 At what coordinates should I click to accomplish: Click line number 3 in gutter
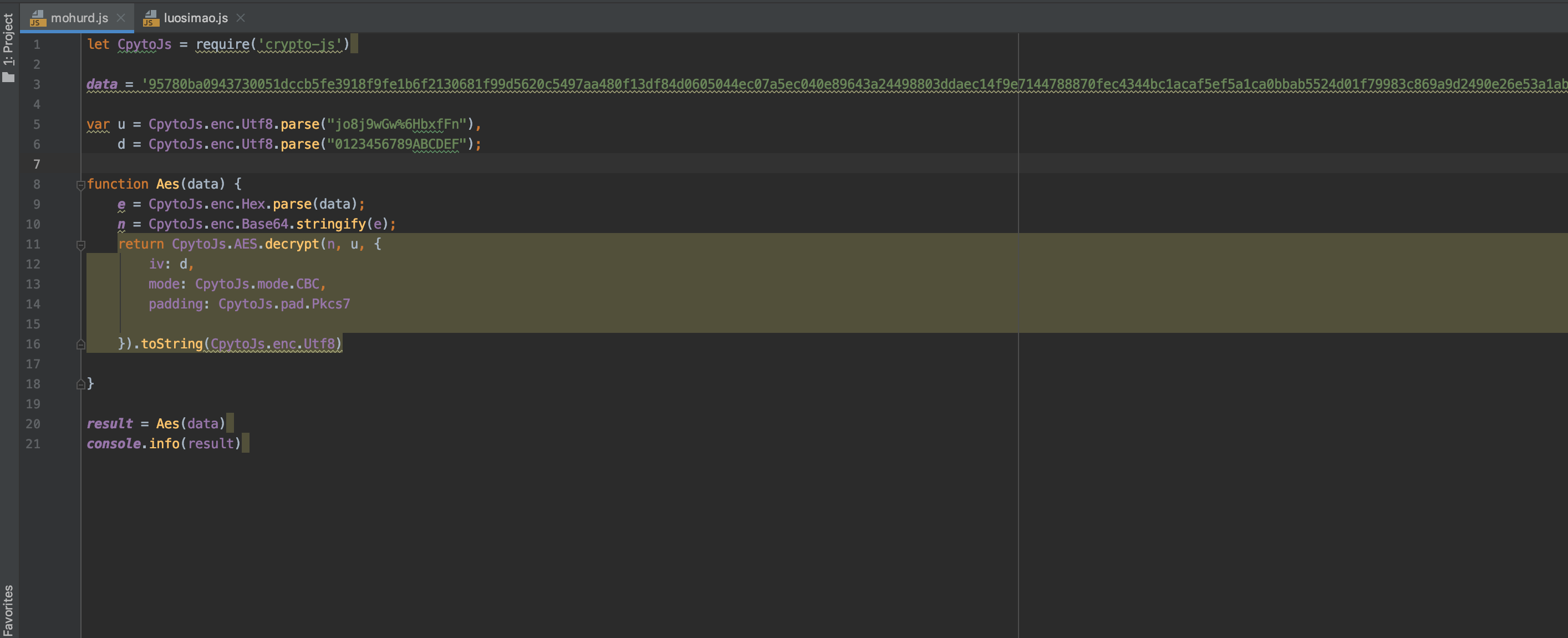37,85
